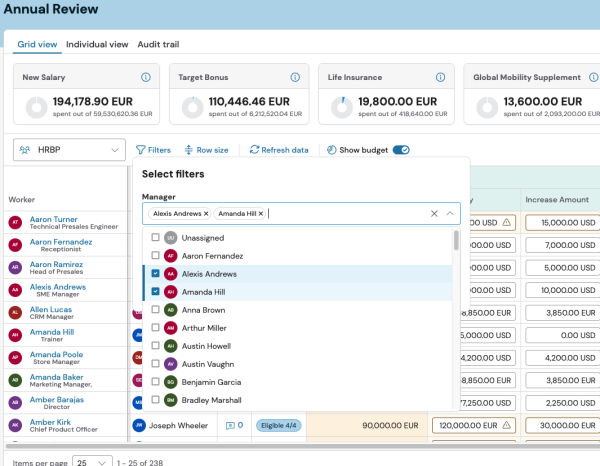Remove Amanda Hill chip from Manager filter

[x=261, y=214]
